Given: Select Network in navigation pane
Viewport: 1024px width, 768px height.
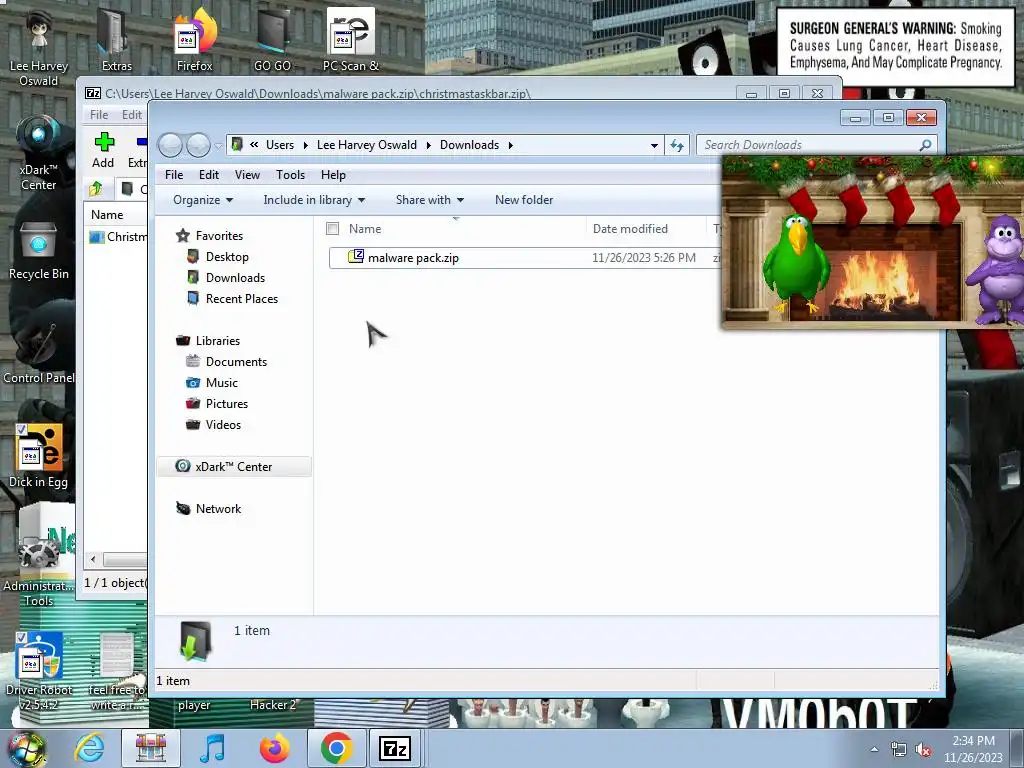Looking at the screenshot, I should (218, 509).
